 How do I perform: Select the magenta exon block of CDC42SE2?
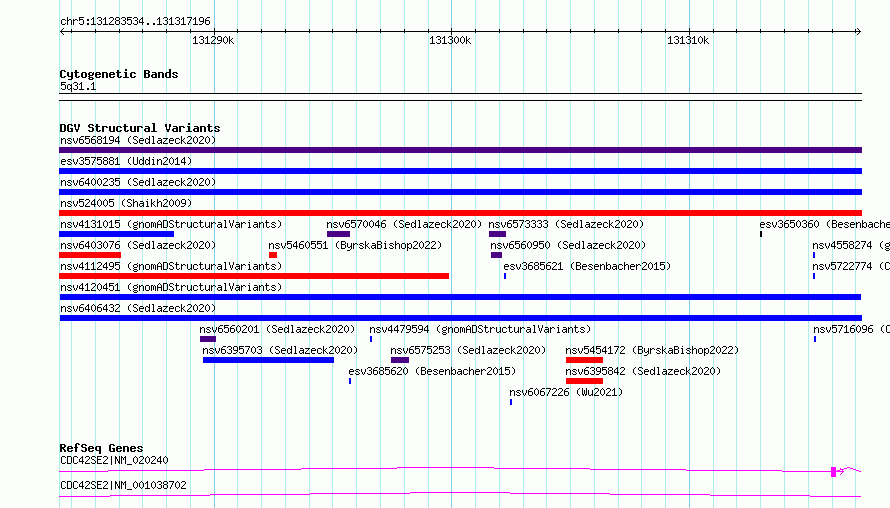[833, 472]
